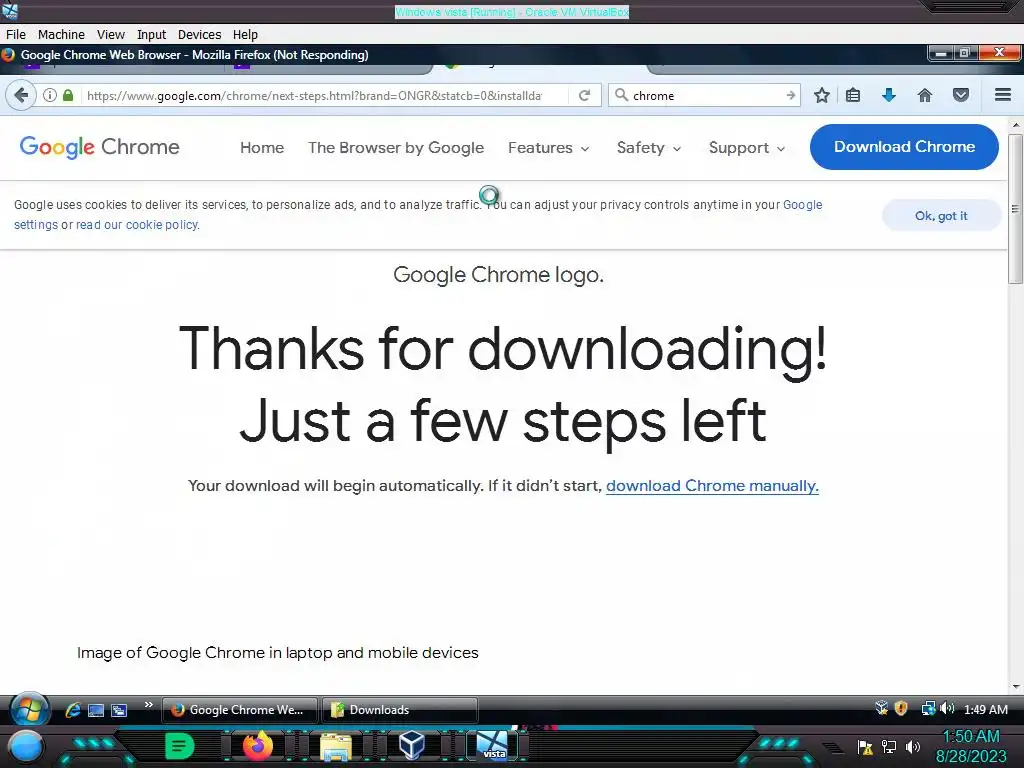The height and width of the screenshot is (768, 1024).
Task: Open the VirtualBox Machine menu
Action: point(61,35)
